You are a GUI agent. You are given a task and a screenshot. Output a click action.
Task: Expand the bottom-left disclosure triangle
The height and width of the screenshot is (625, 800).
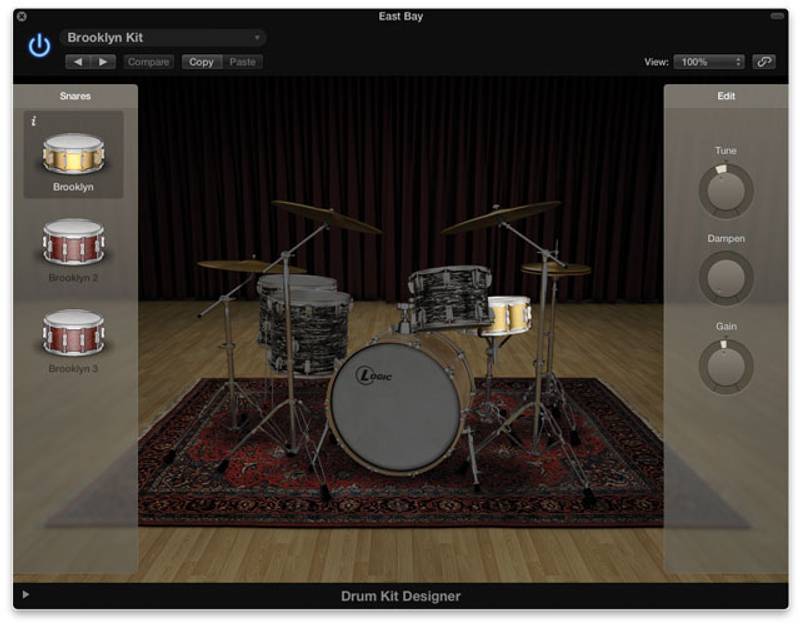tap(26, 595)
